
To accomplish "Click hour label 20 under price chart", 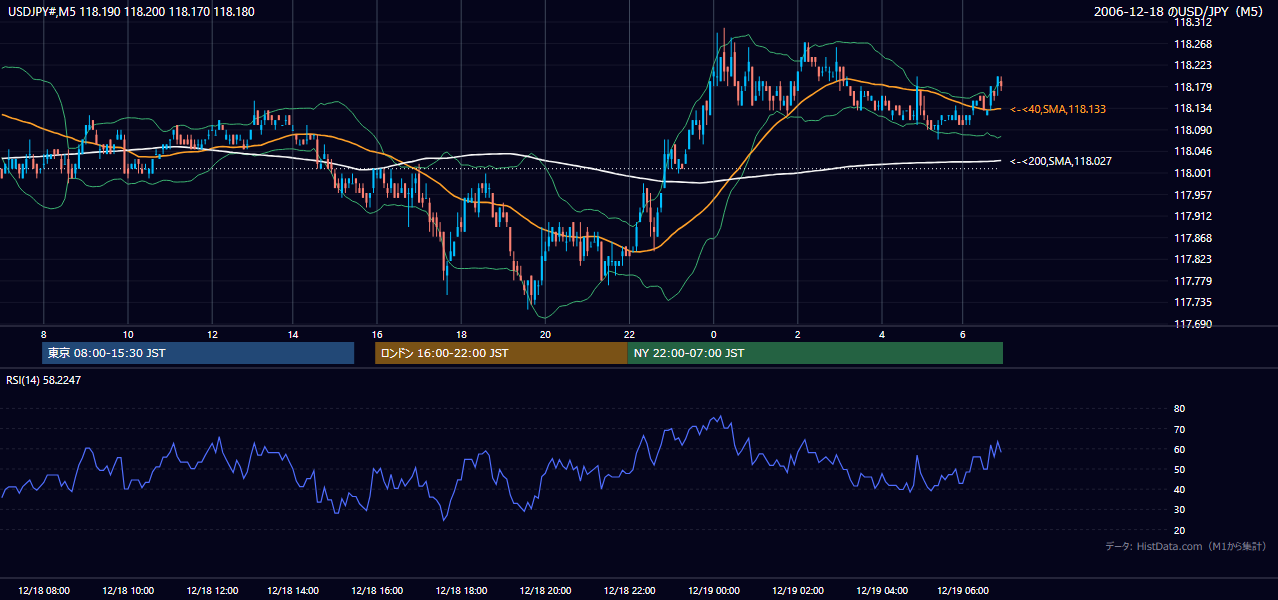I will (x=545, y=334).
